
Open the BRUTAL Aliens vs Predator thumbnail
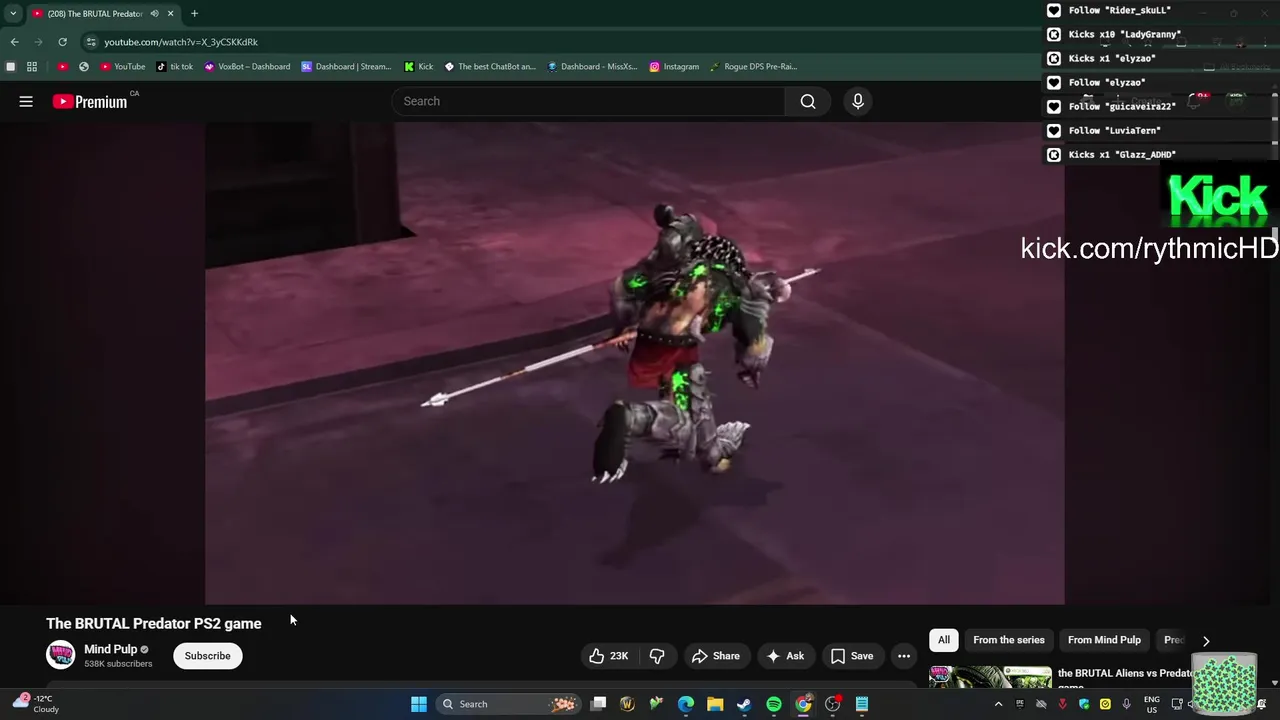click(x=990, y=677)
